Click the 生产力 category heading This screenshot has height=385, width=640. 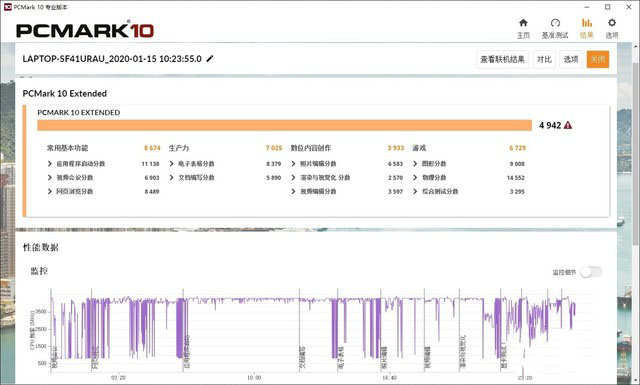tap(179, 148)
